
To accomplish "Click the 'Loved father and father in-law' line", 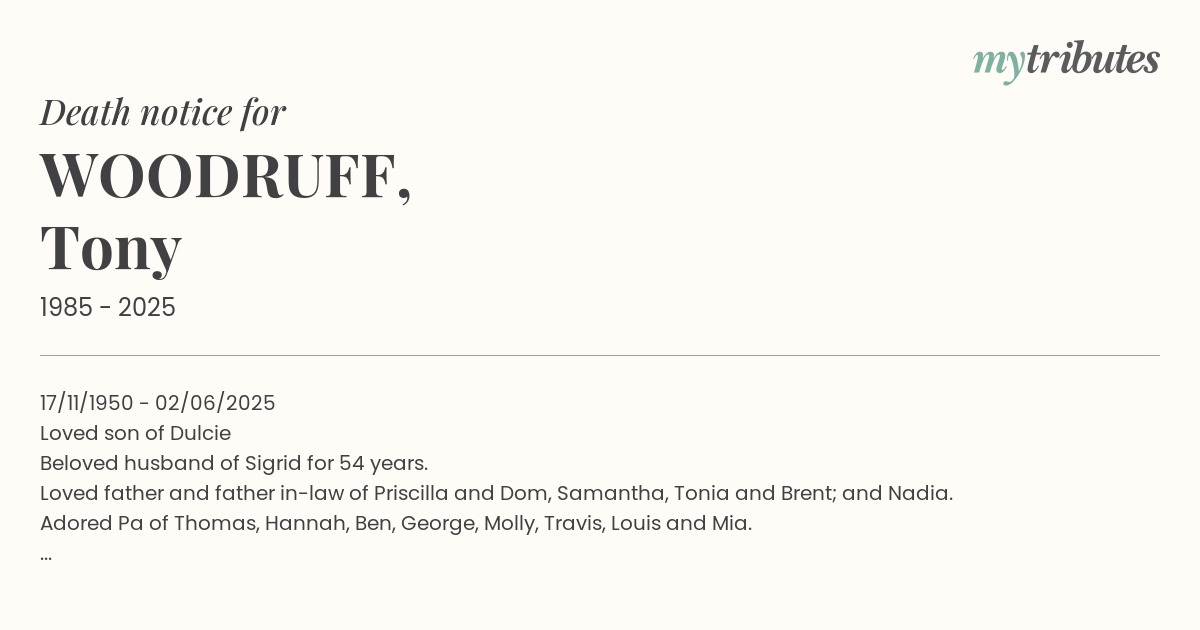I will [x=496, y=493].
